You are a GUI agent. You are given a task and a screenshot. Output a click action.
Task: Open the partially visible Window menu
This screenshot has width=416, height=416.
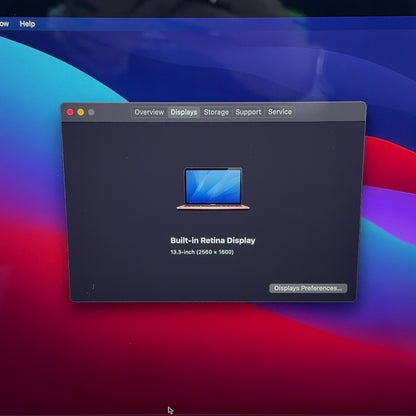pyautogui.click(x=4, y=24)
